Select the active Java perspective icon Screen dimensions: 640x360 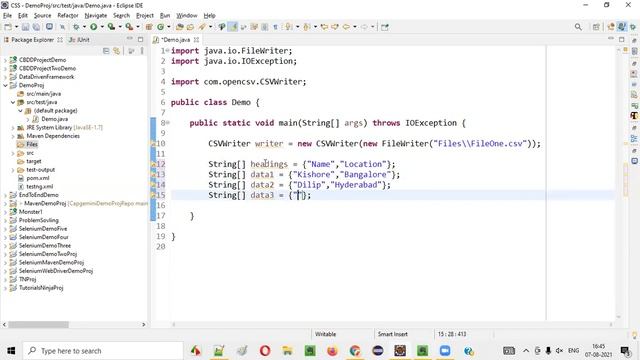(622, 27)
